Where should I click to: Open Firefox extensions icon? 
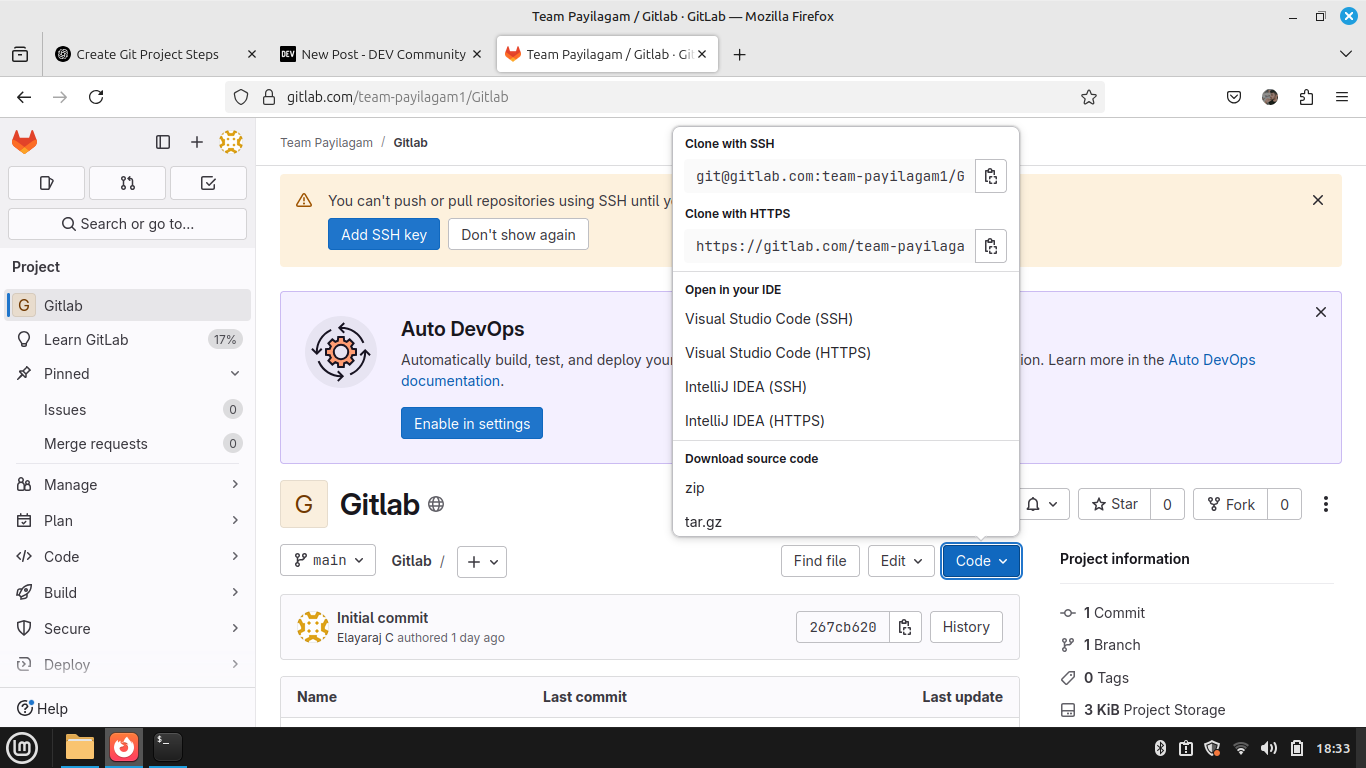(x=1306, y=97)
